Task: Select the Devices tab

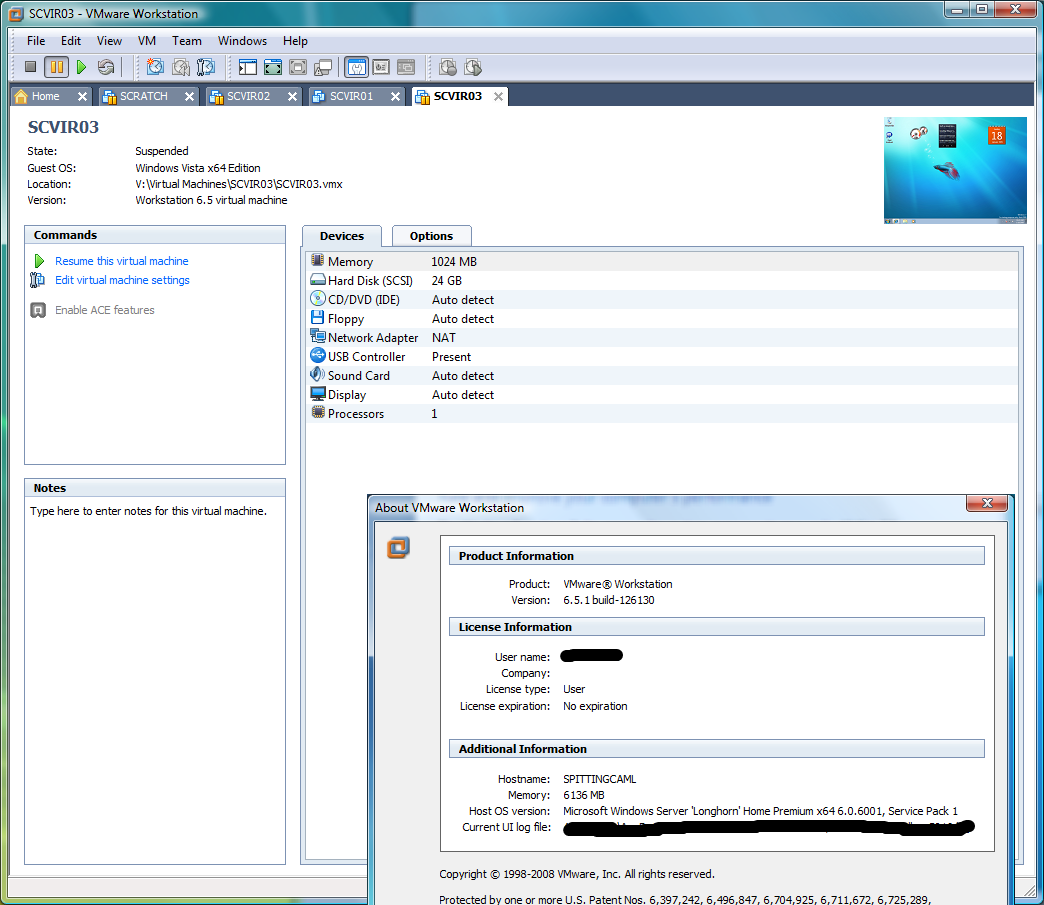Action: click(x=342, y=236)
